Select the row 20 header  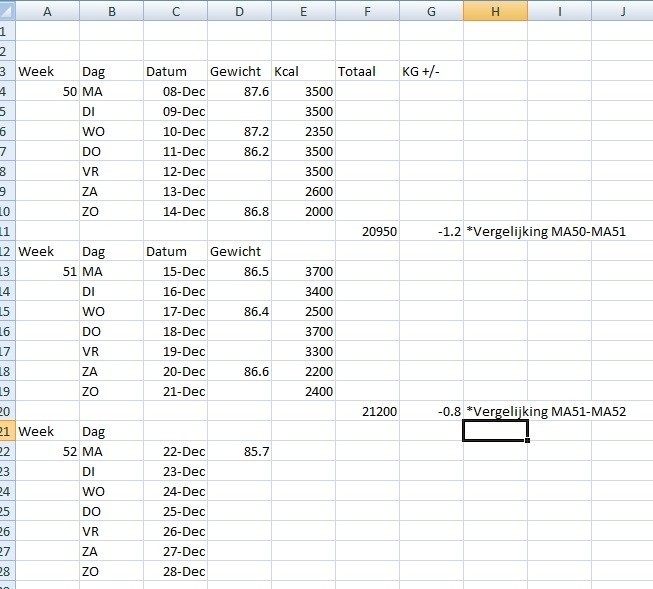[8, 411]
